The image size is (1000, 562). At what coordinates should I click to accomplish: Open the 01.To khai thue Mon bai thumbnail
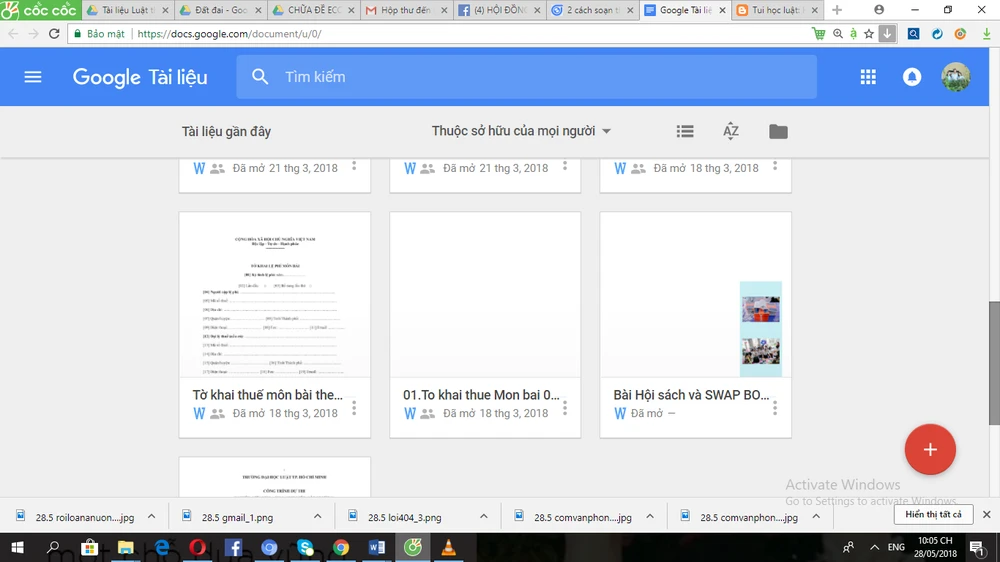click(485, 295)
